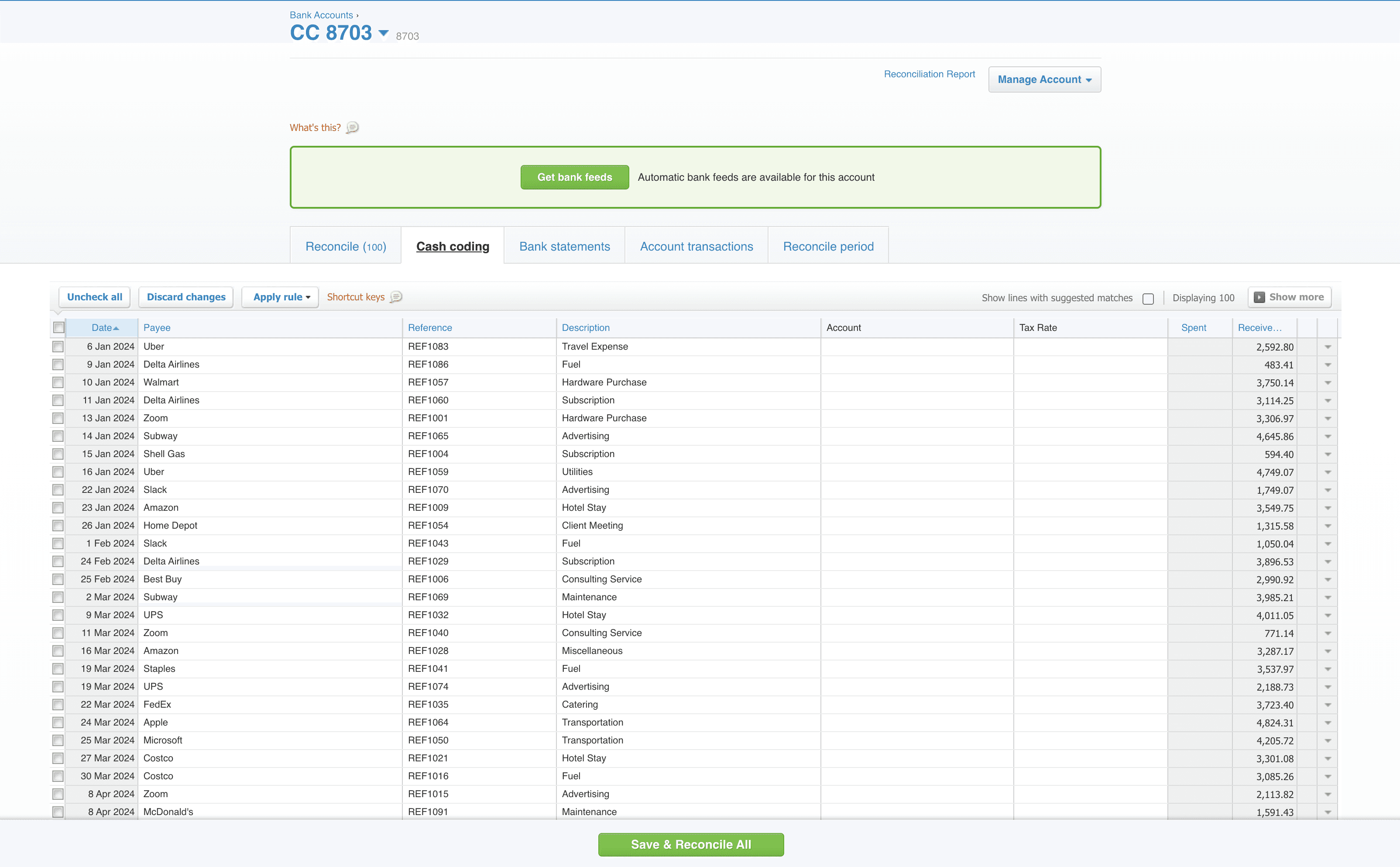Click Save & Reconcile All button
This screenshot has height=867, width=1400.
(x=690, y=844)
